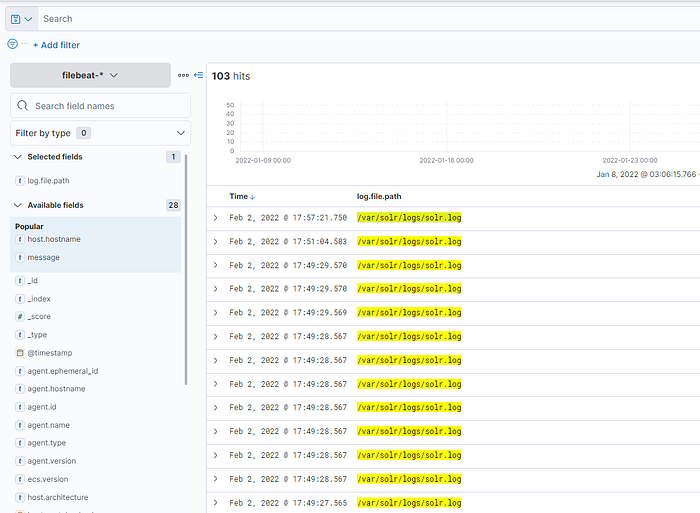The image size is (700, 513).
Task: Open the Filter by type dropdown
Action: click(x=100, y=133)
